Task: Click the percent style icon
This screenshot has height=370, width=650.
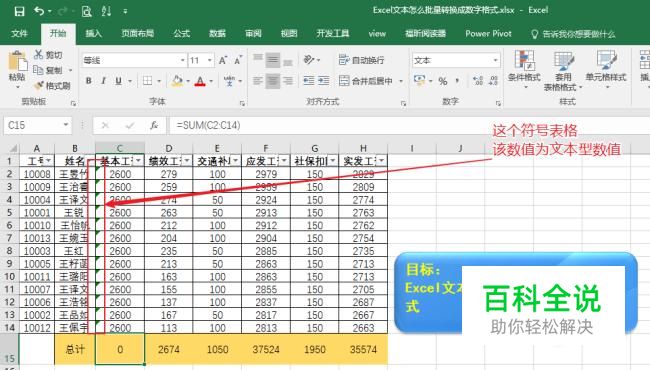Action: [443, 81]
